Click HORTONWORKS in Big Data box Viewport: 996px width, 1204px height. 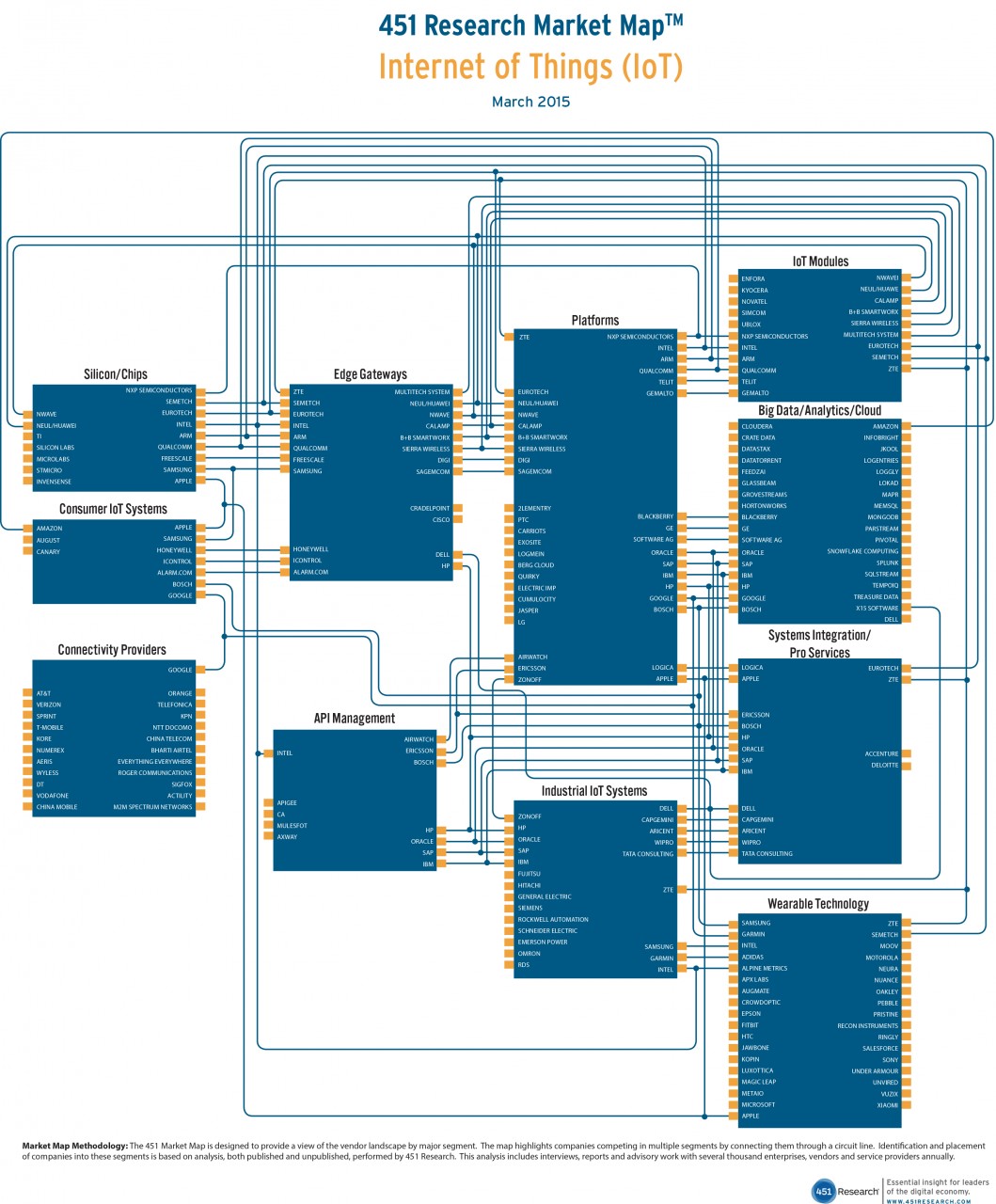coord(763,506)
